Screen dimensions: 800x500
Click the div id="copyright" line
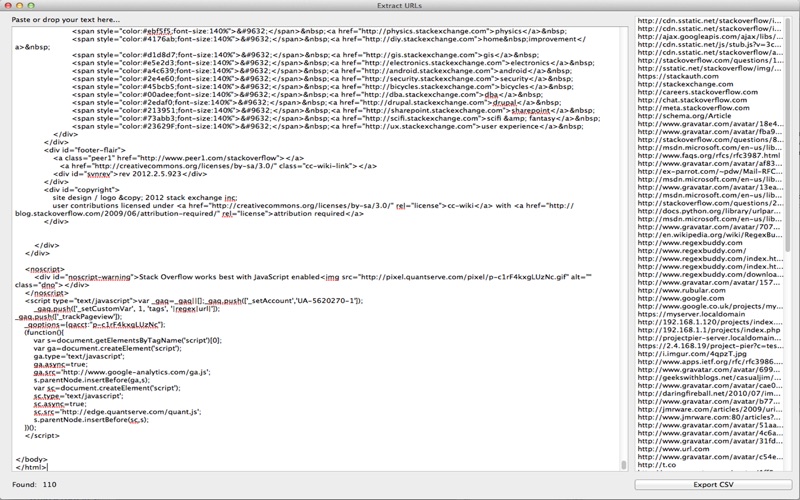pos(82,190)
